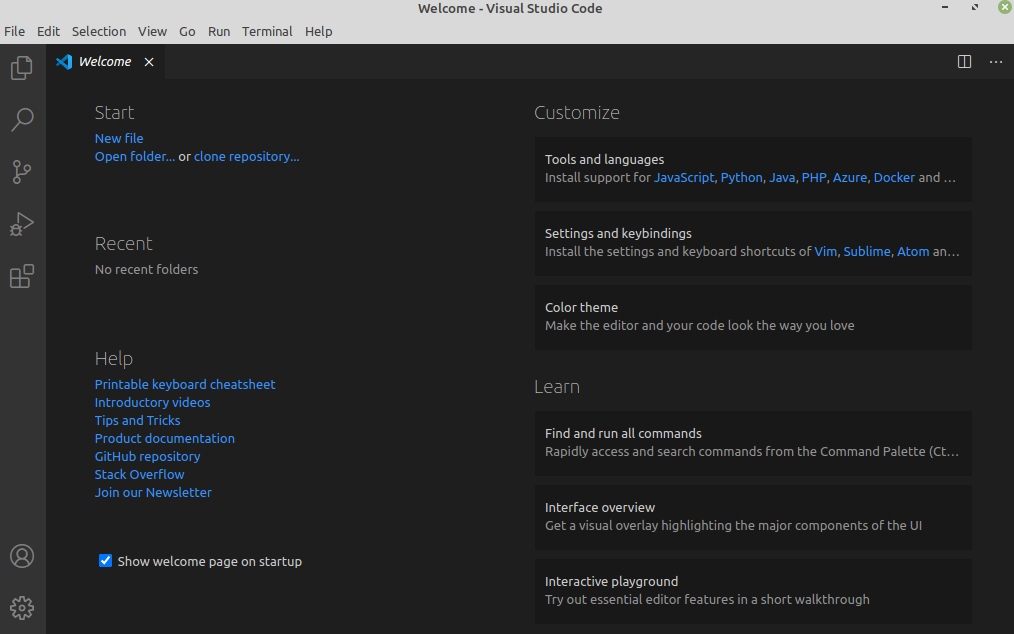Click the Accounts icon in activity bar
Screen dimensions: 1014x634
22,556
